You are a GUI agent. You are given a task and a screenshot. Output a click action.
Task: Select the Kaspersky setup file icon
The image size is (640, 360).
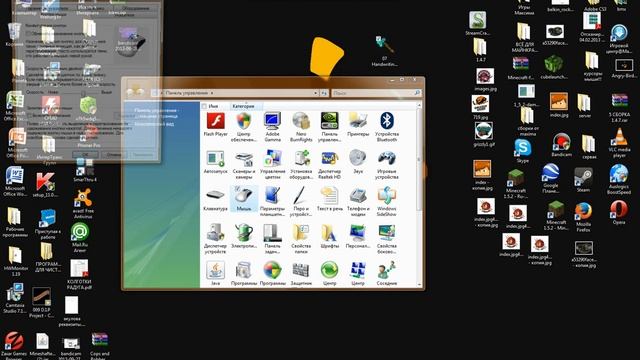45,185
